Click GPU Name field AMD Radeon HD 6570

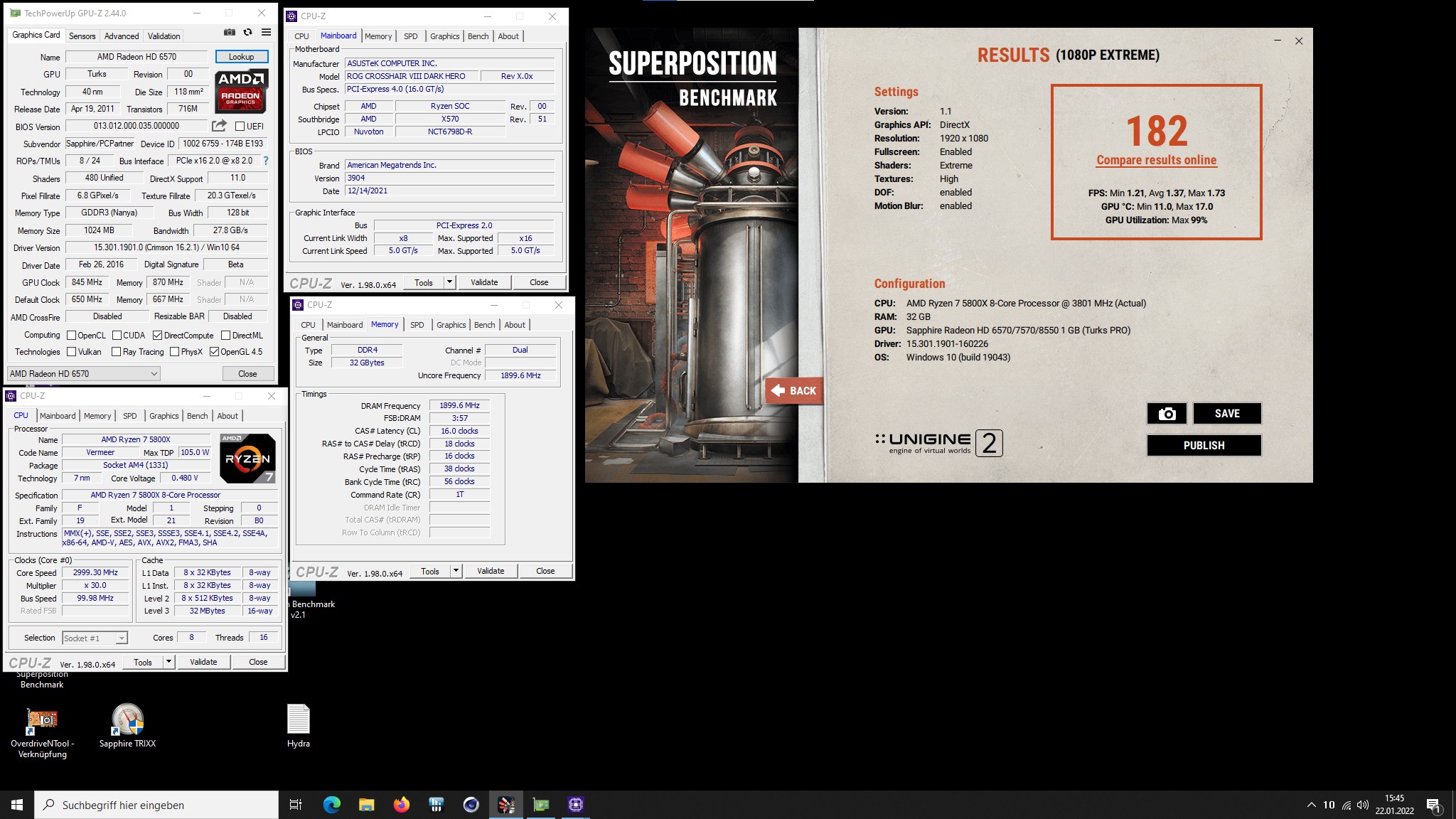click(136, 57)
